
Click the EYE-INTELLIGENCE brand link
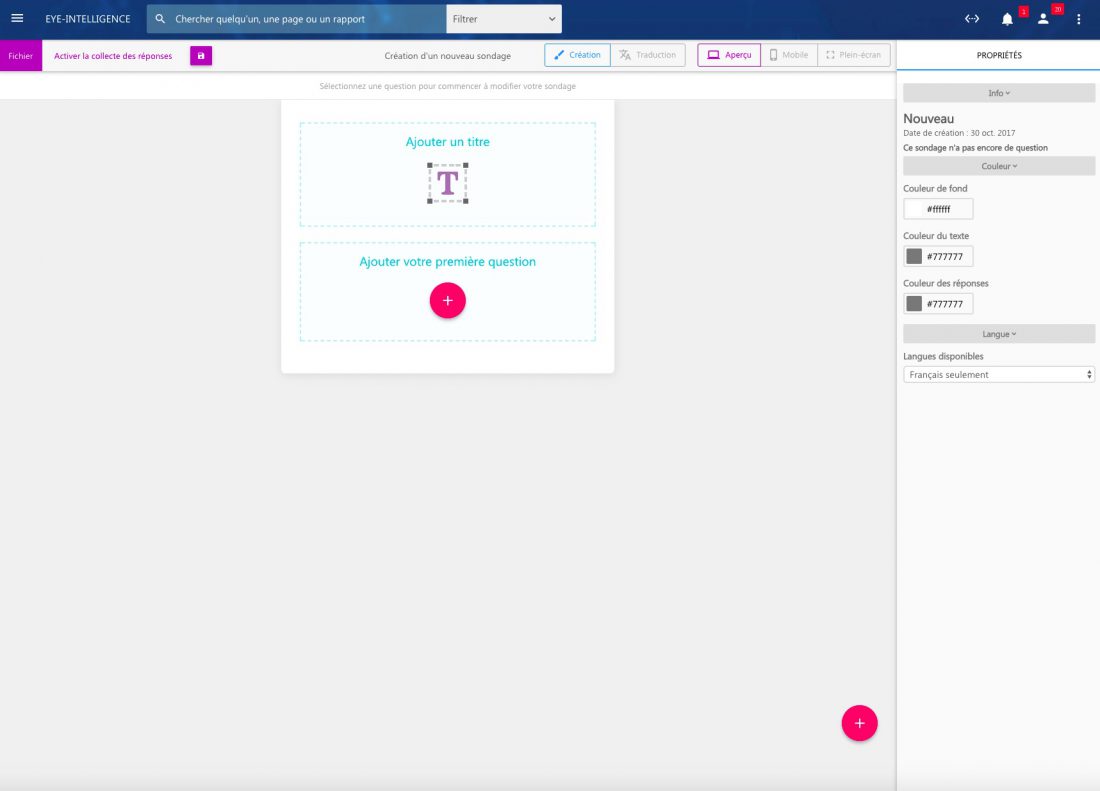[x=88, y=19]
